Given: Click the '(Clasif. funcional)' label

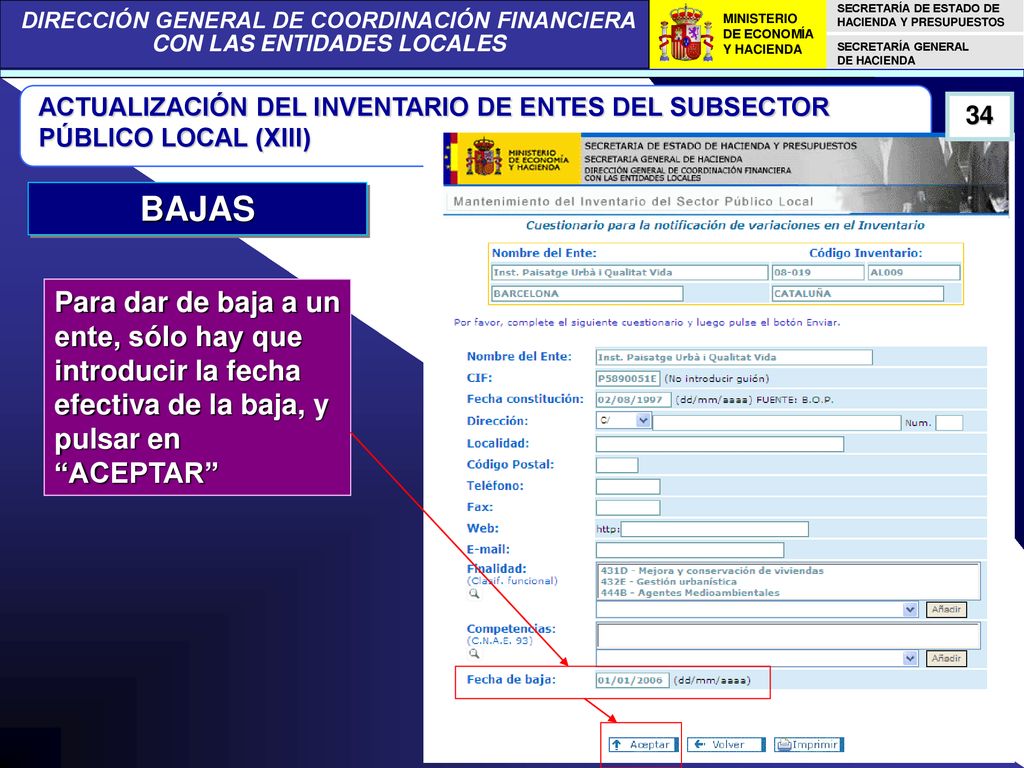Looking at the screenshot, I should point(512,581).
